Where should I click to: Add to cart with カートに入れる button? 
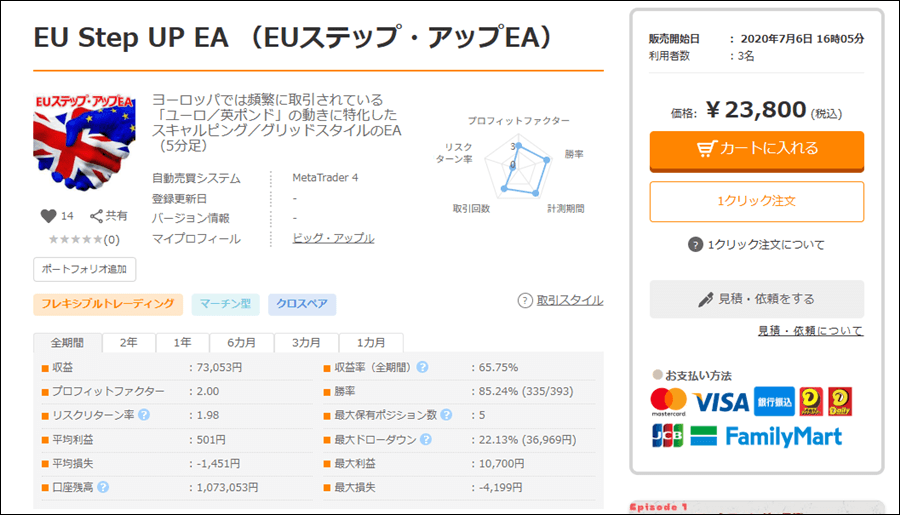(x=756, y=148)
